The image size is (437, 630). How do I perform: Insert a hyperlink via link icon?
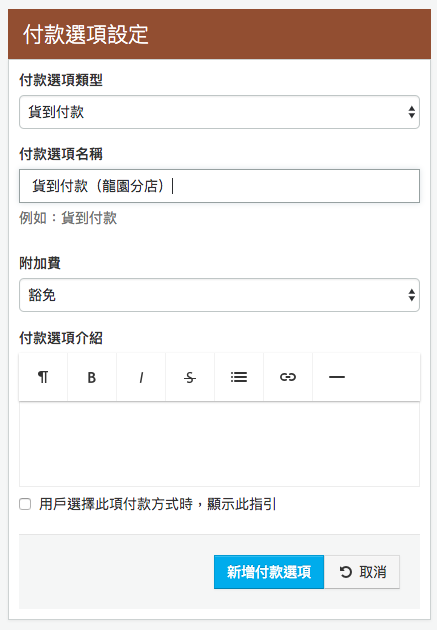(288, 377)
